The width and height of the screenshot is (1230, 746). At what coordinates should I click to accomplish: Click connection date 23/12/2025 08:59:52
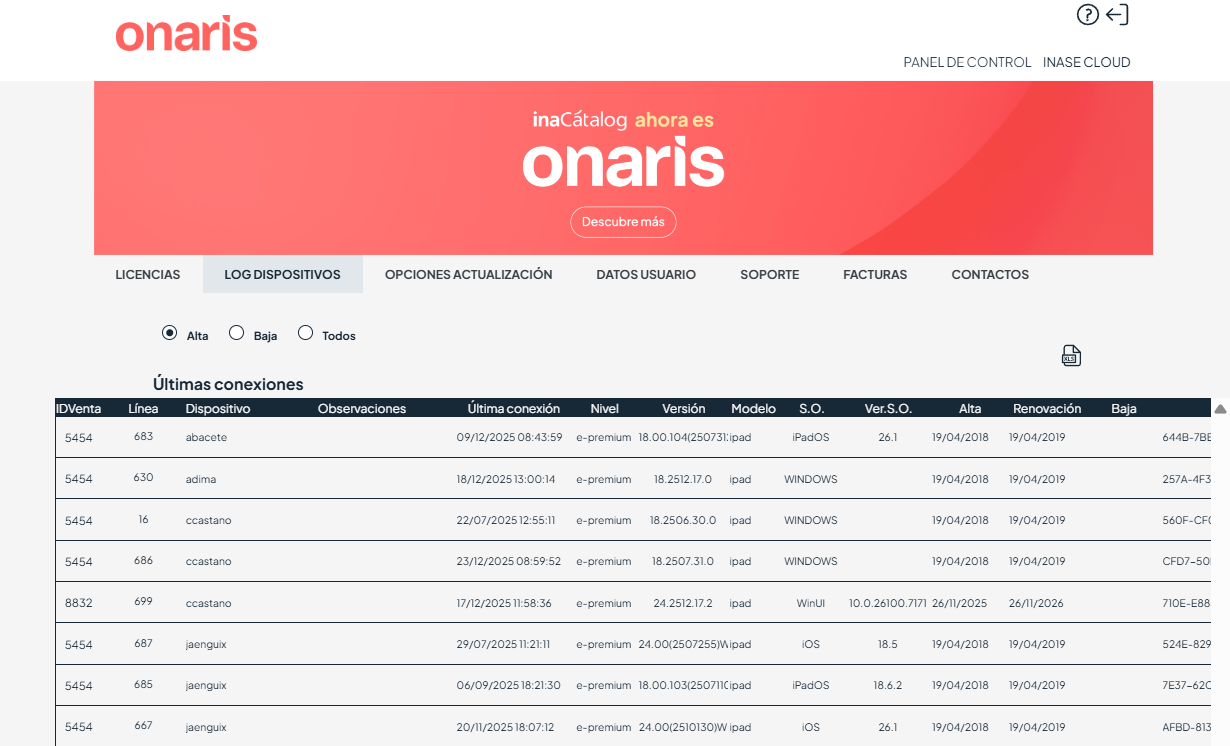509,561
